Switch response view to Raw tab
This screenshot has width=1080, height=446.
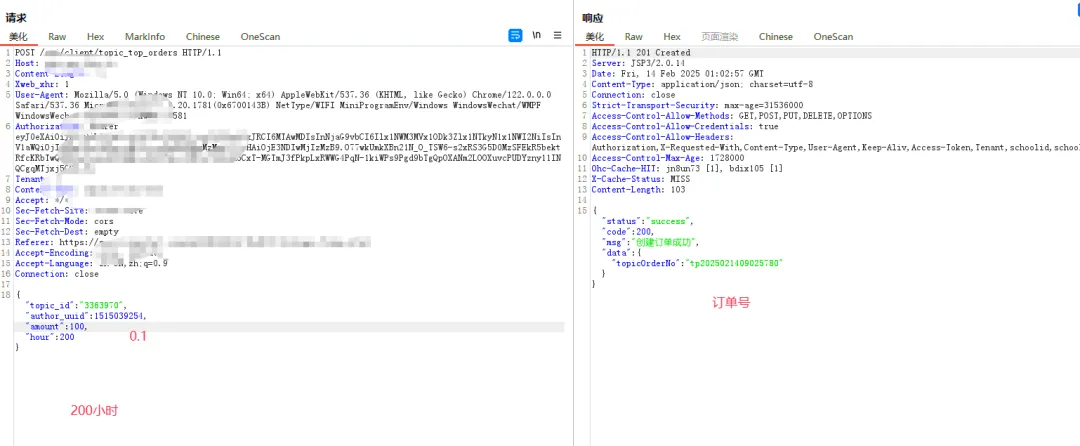pos(634,36)
